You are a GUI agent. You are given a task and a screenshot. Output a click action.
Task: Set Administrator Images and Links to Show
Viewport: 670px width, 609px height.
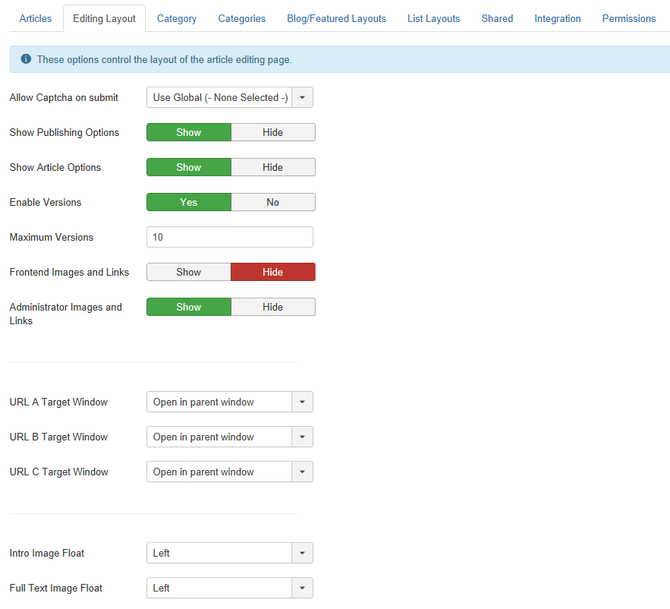[189, 307]
